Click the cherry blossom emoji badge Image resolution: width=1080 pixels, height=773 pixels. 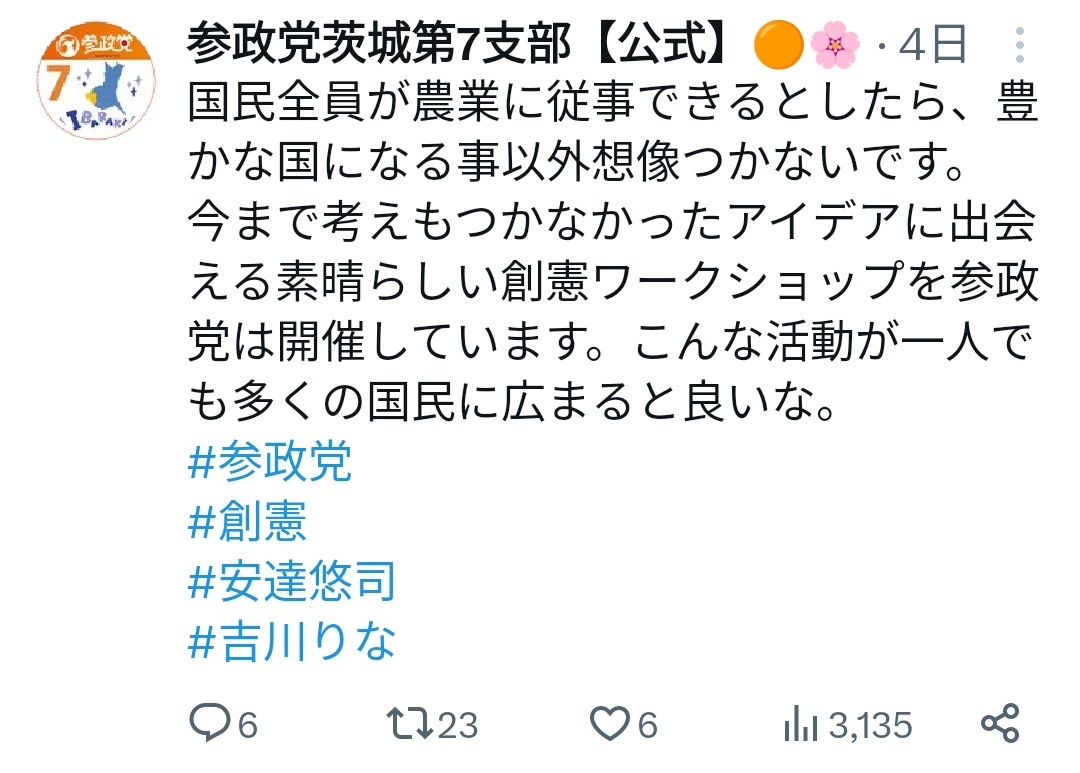[x=835, y=45]
